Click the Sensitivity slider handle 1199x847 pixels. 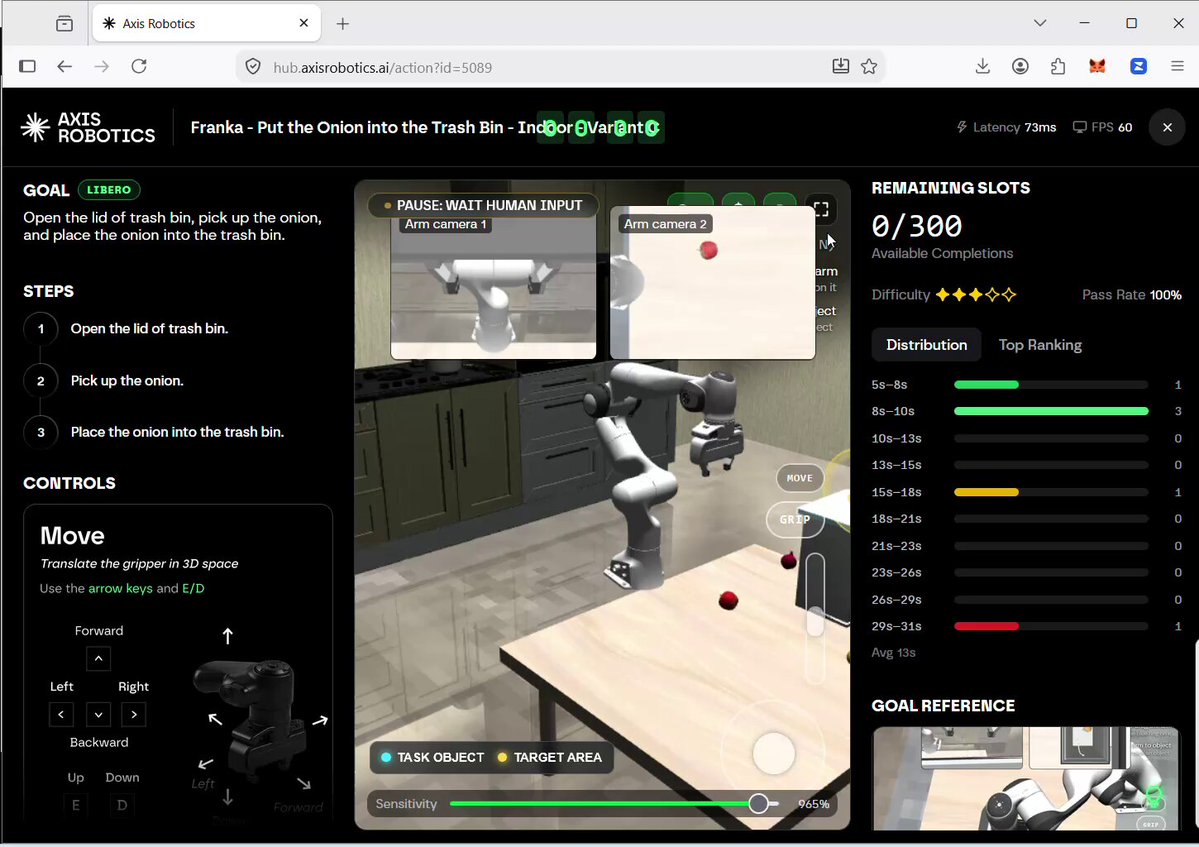click(759, 803)
